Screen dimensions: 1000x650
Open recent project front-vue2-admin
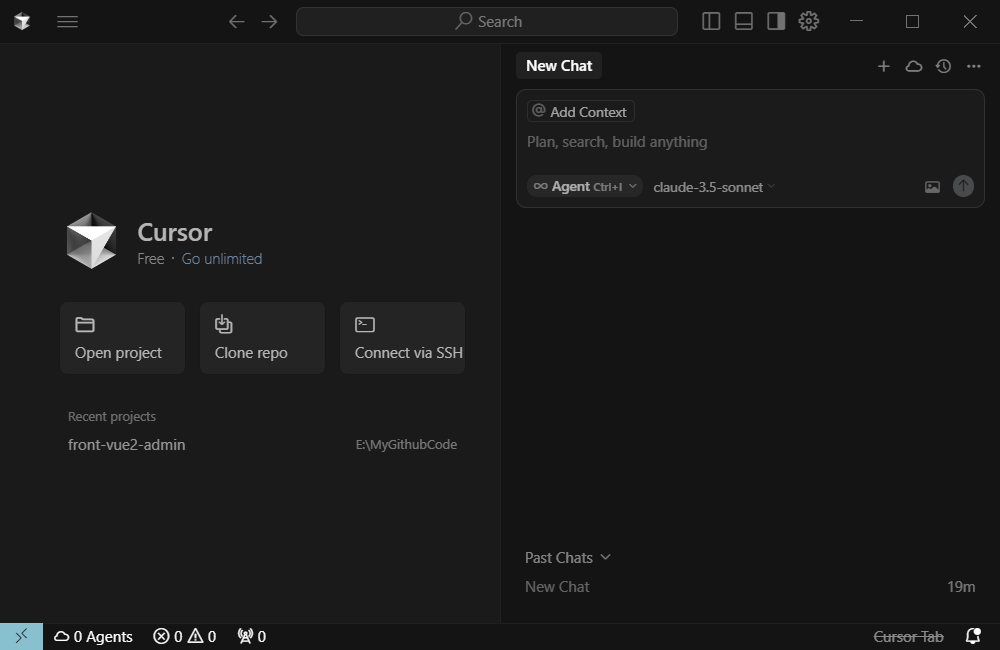(127, 445)
